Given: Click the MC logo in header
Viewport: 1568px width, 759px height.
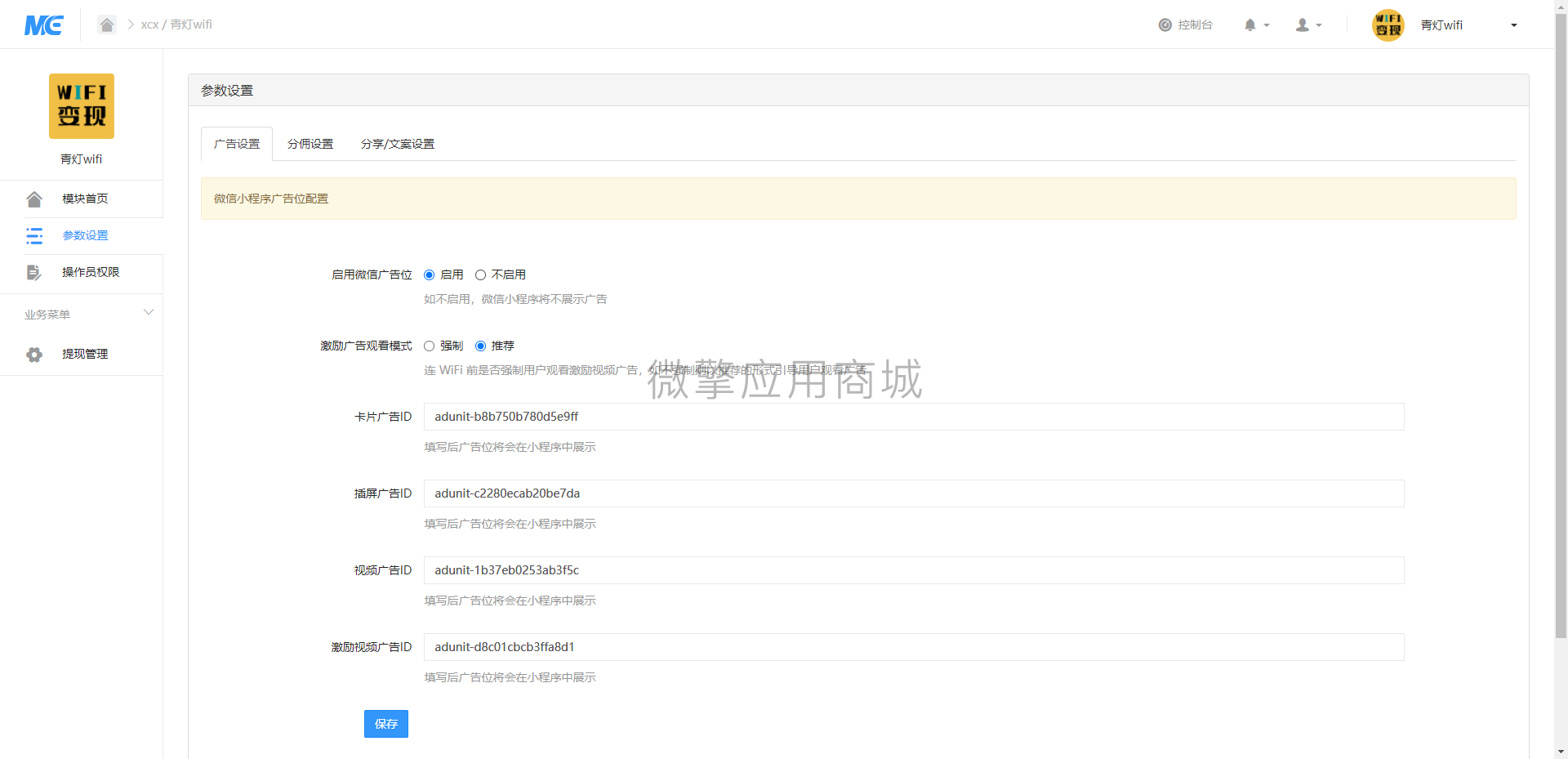Looking at the screenshot, I should click(43, 25).
